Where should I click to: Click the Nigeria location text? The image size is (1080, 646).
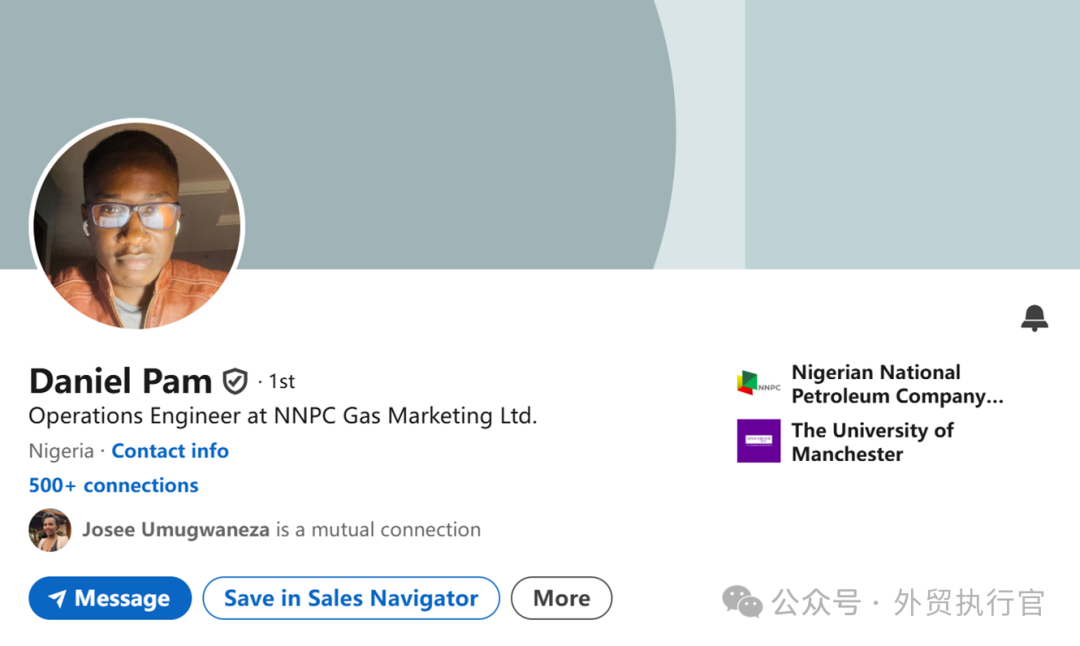tap(61, 450)
